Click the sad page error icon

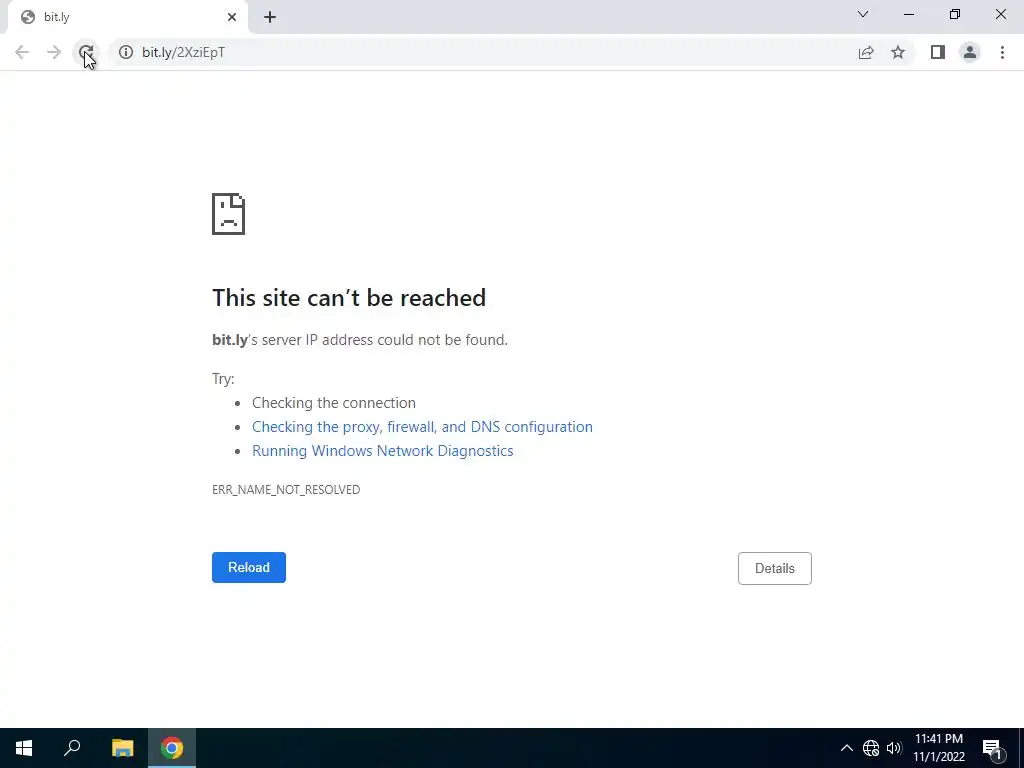click(x=229, y=214)
